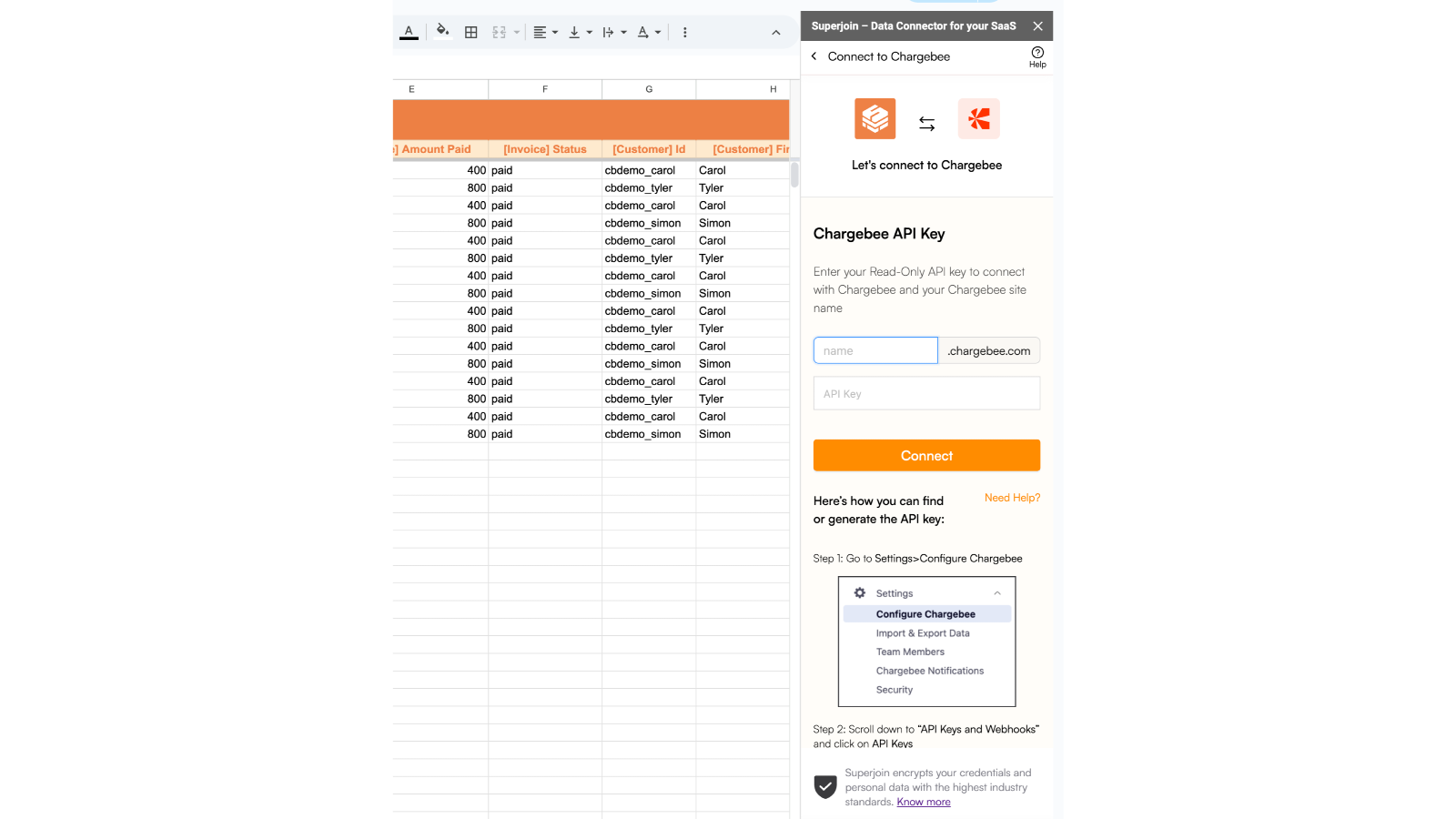
Task: Click the Chargebee logo icon
Action: tap(979, 119)
